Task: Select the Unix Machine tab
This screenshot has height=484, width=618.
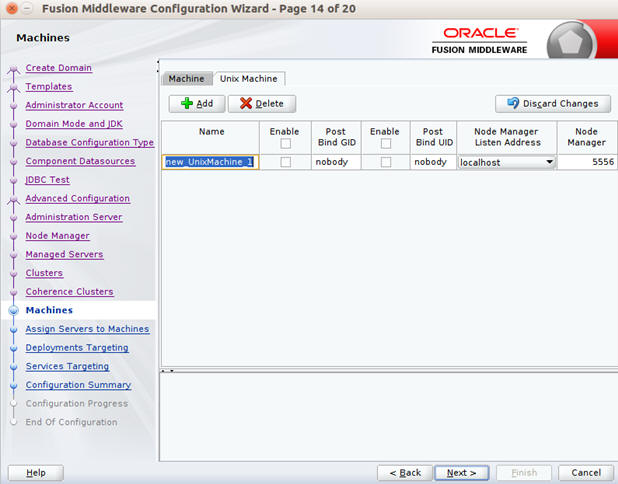Action: (x=249, y=78)
